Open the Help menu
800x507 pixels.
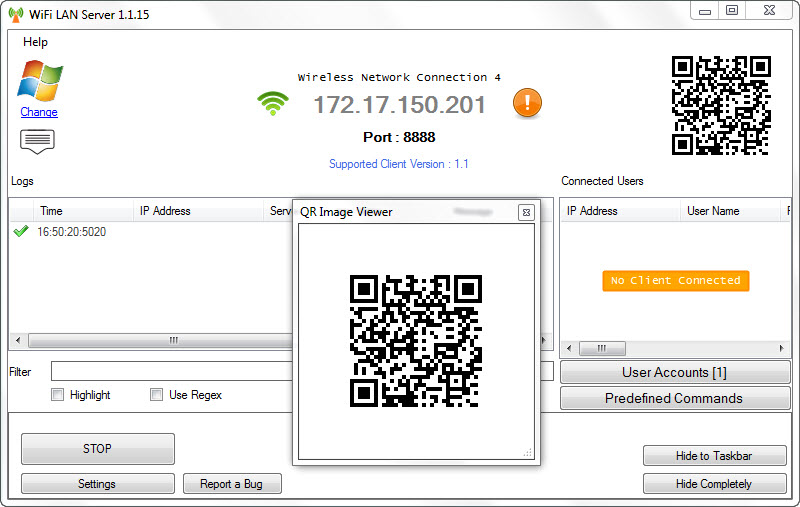coord(35,42)
